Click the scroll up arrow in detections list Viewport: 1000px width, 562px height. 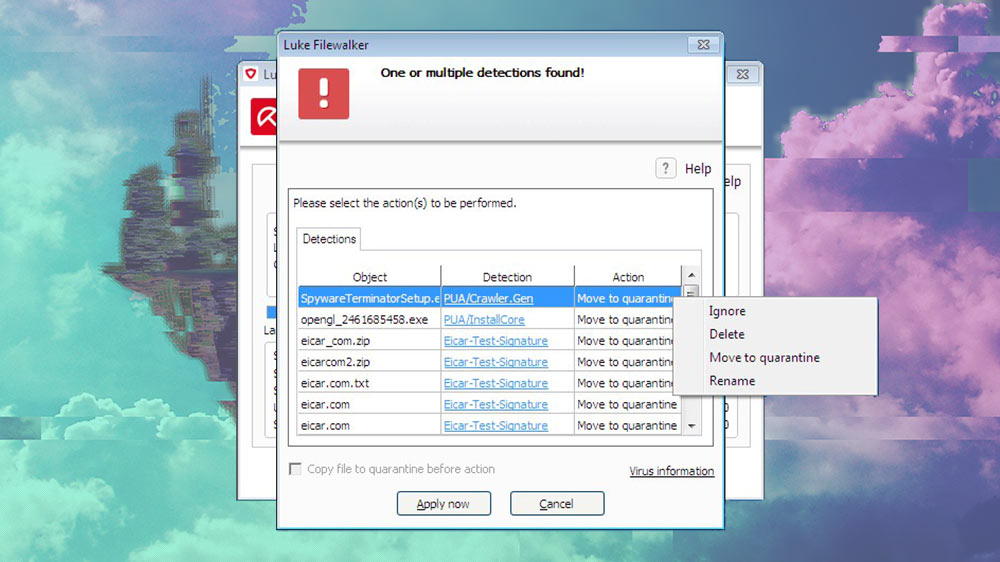pos(691,275)
